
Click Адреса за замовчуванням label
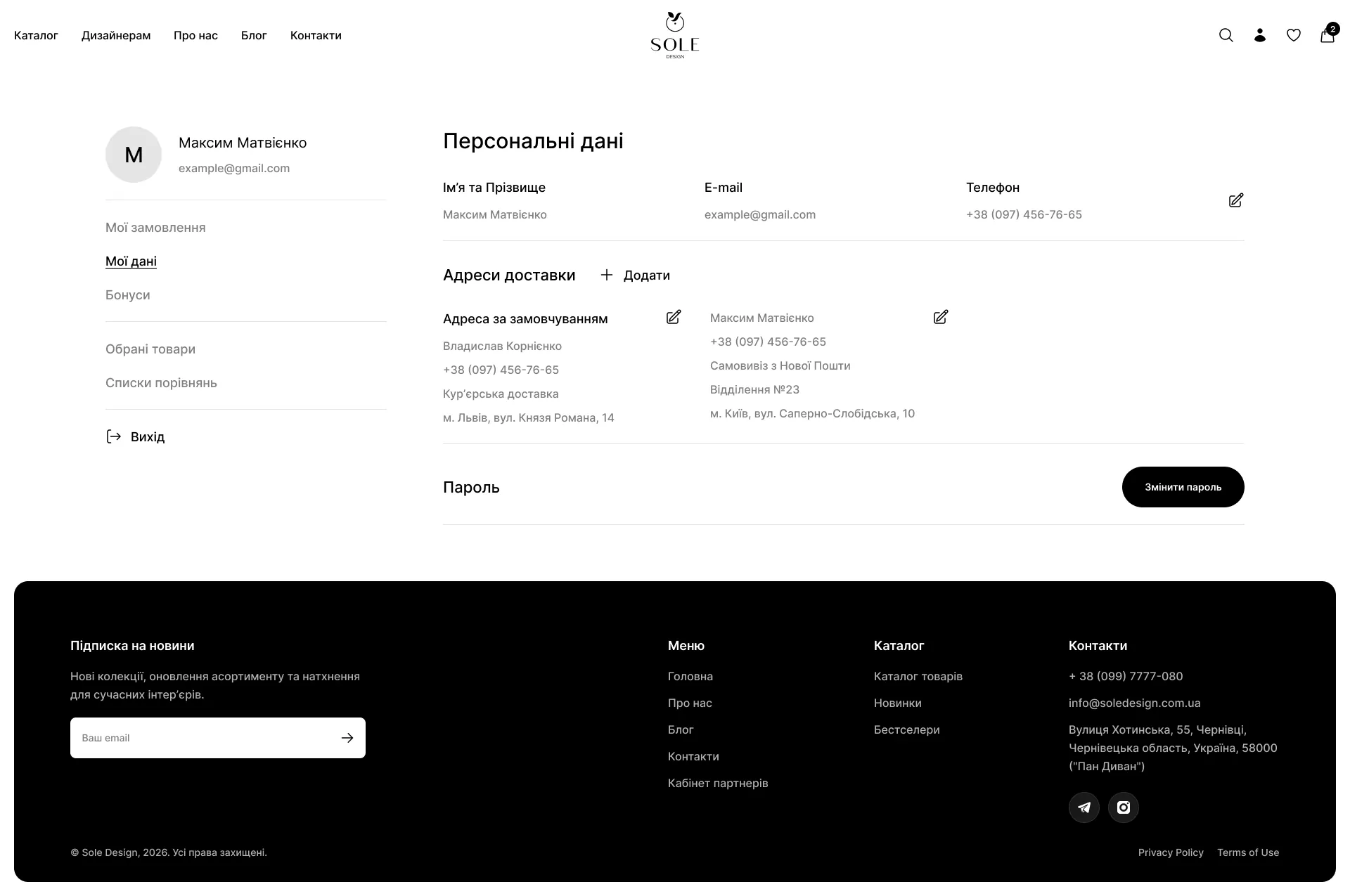tap(525, 319)
